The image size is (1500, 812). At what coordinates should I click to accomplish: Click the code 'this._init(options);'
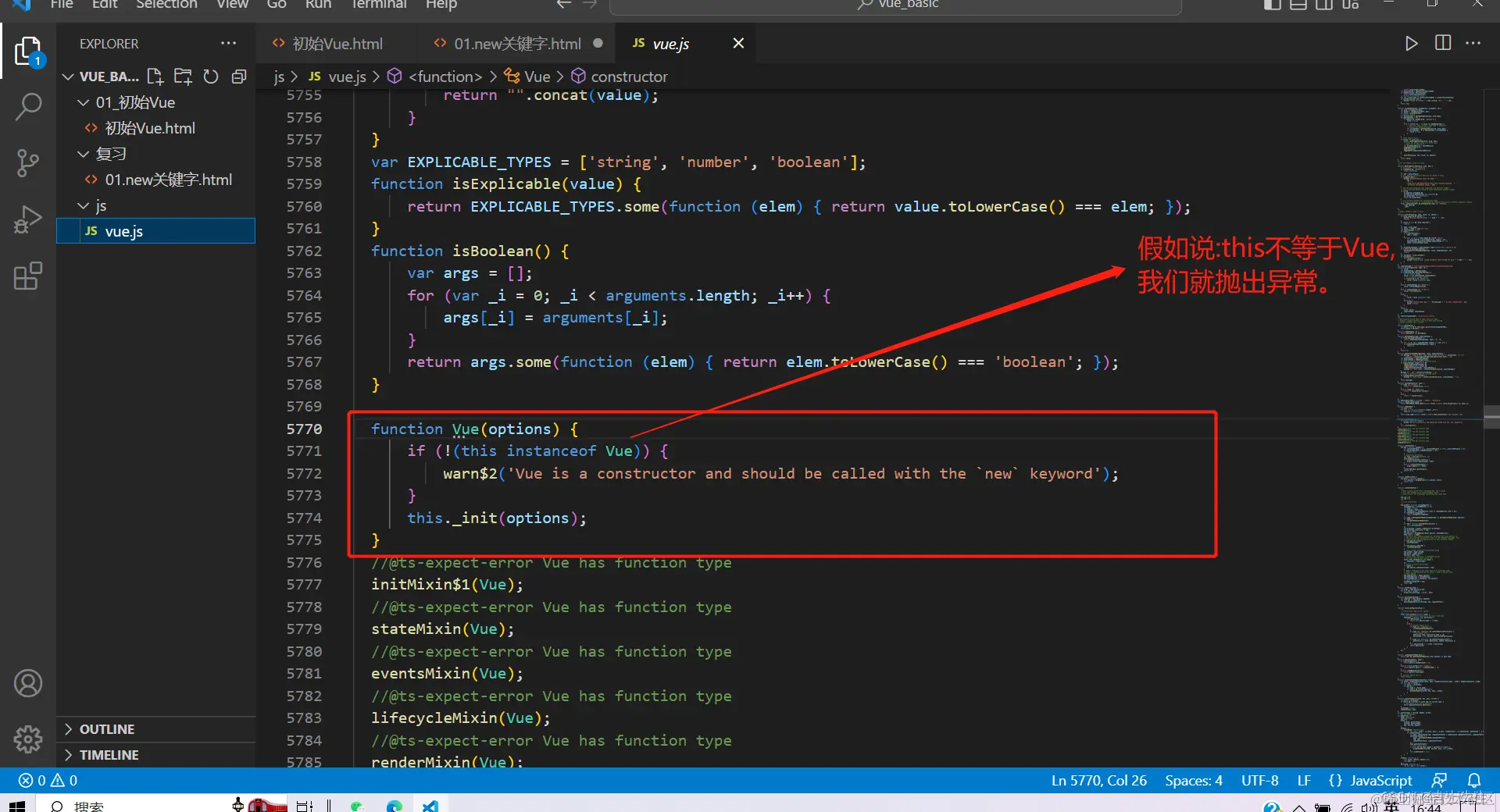497,518
